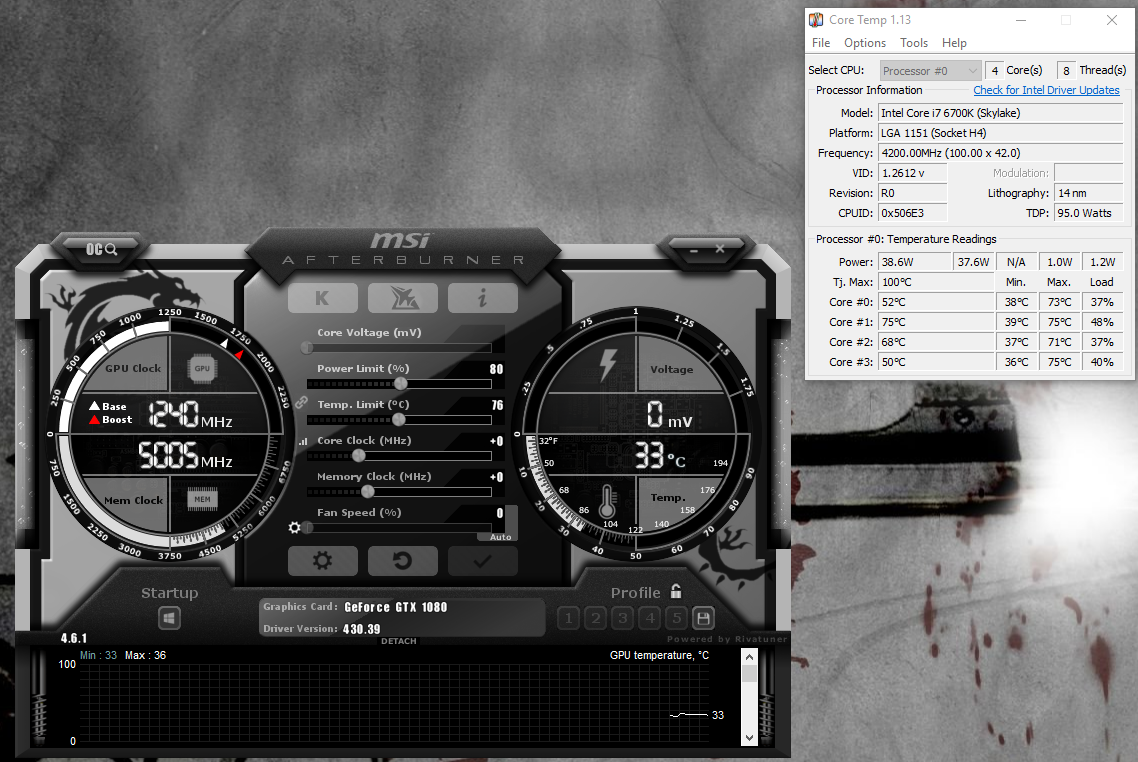Click the thermometer temperature icon
1138x762 pixels.
pyautogui.click(x=608, y=501)
